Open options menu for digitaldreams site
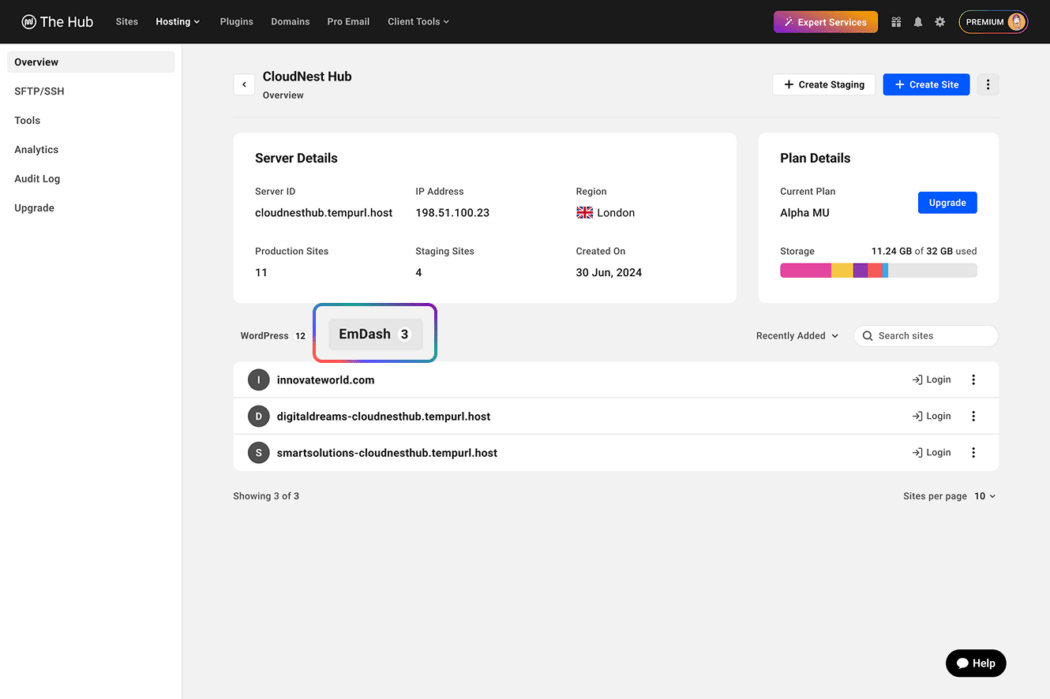The width and height of the screenshot is (1050, 699). tap(973, 416)
